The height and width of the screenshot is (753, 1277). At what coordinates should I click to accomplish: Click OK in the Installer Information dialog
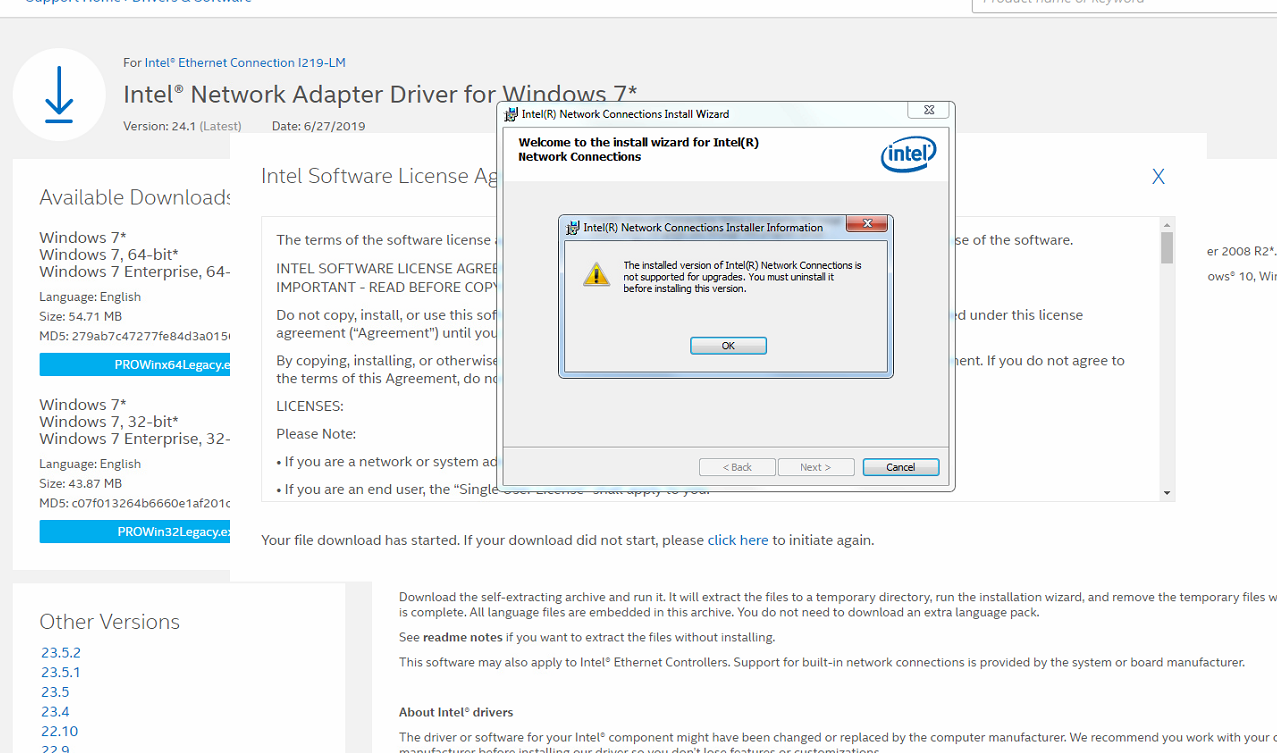click(x=728, y=346)
